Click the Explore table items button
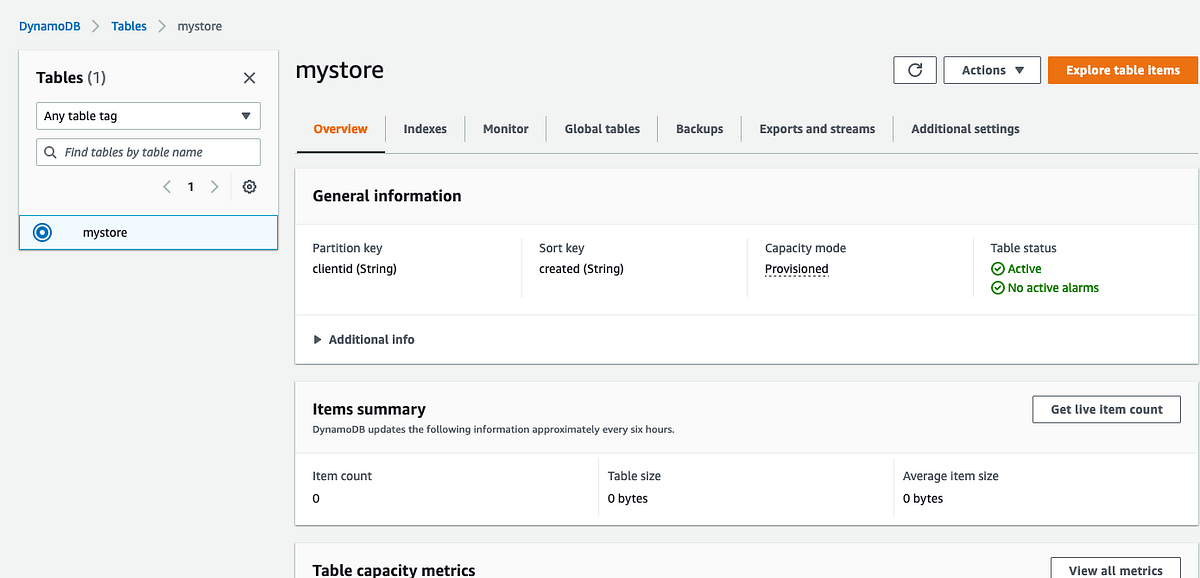Viewport: 1200px width, 578px height. [1122, 70]
